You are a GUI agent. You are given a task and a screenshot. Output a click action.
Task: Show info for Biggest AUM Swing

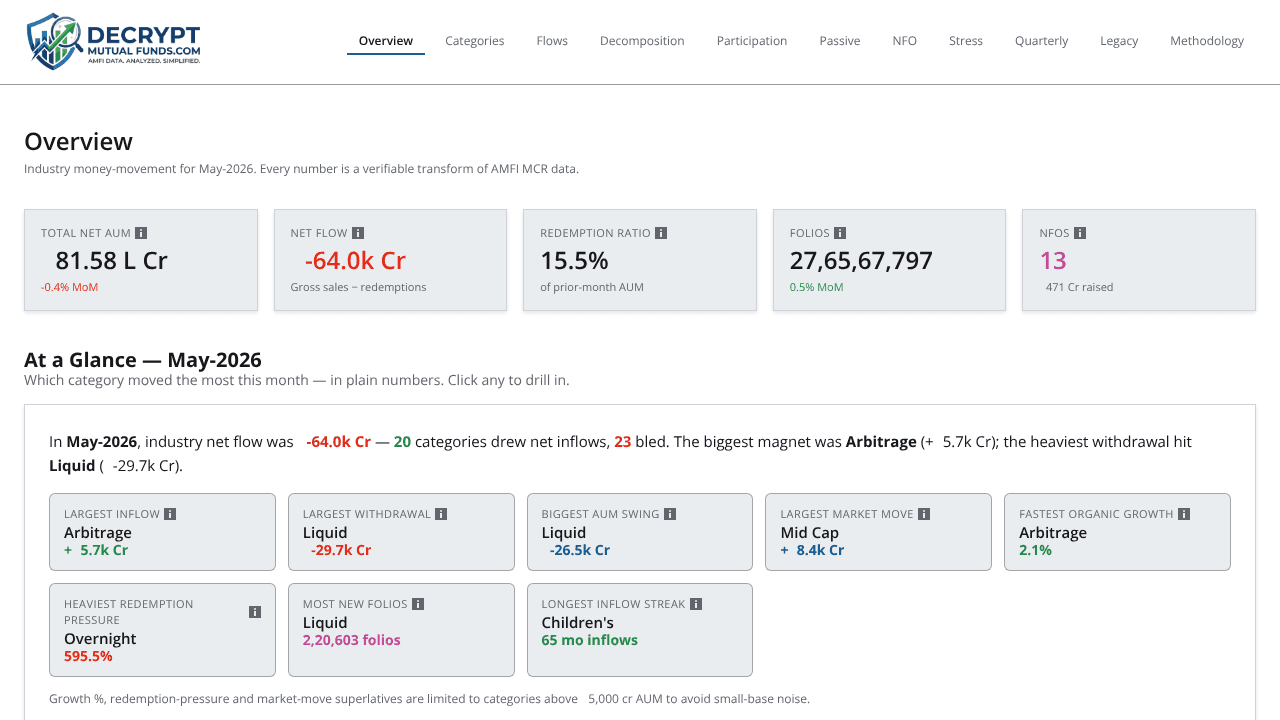tap(670, 514)
